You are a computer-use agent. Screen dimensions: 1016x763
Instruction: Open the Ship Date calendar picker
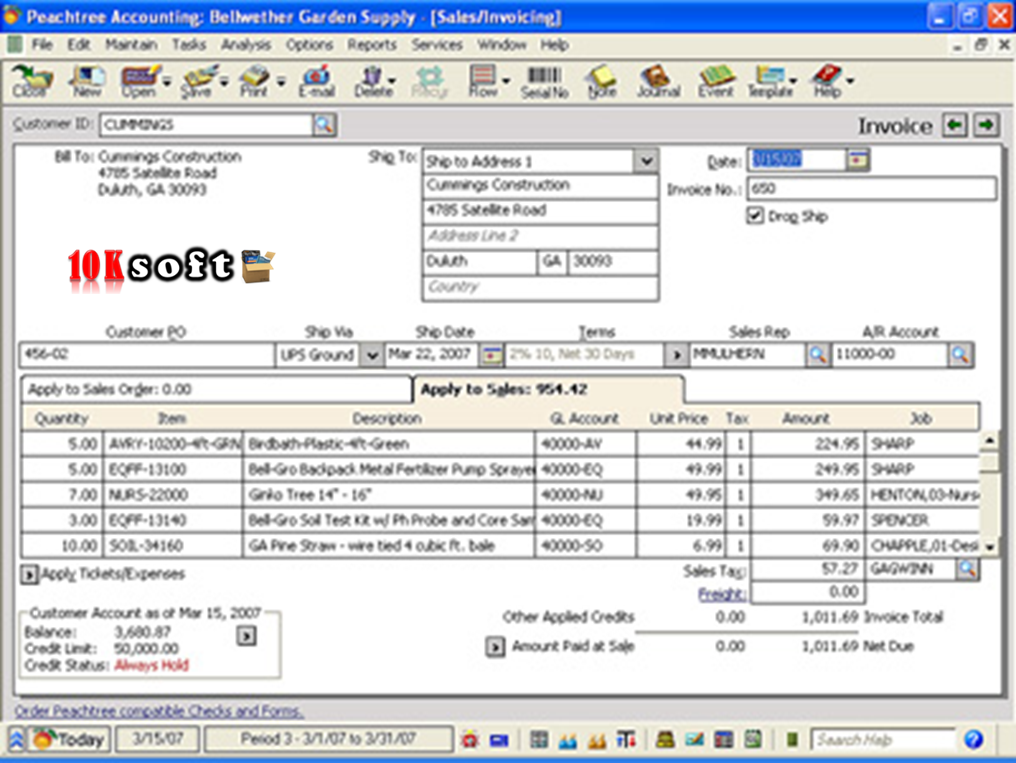point(491,354)
